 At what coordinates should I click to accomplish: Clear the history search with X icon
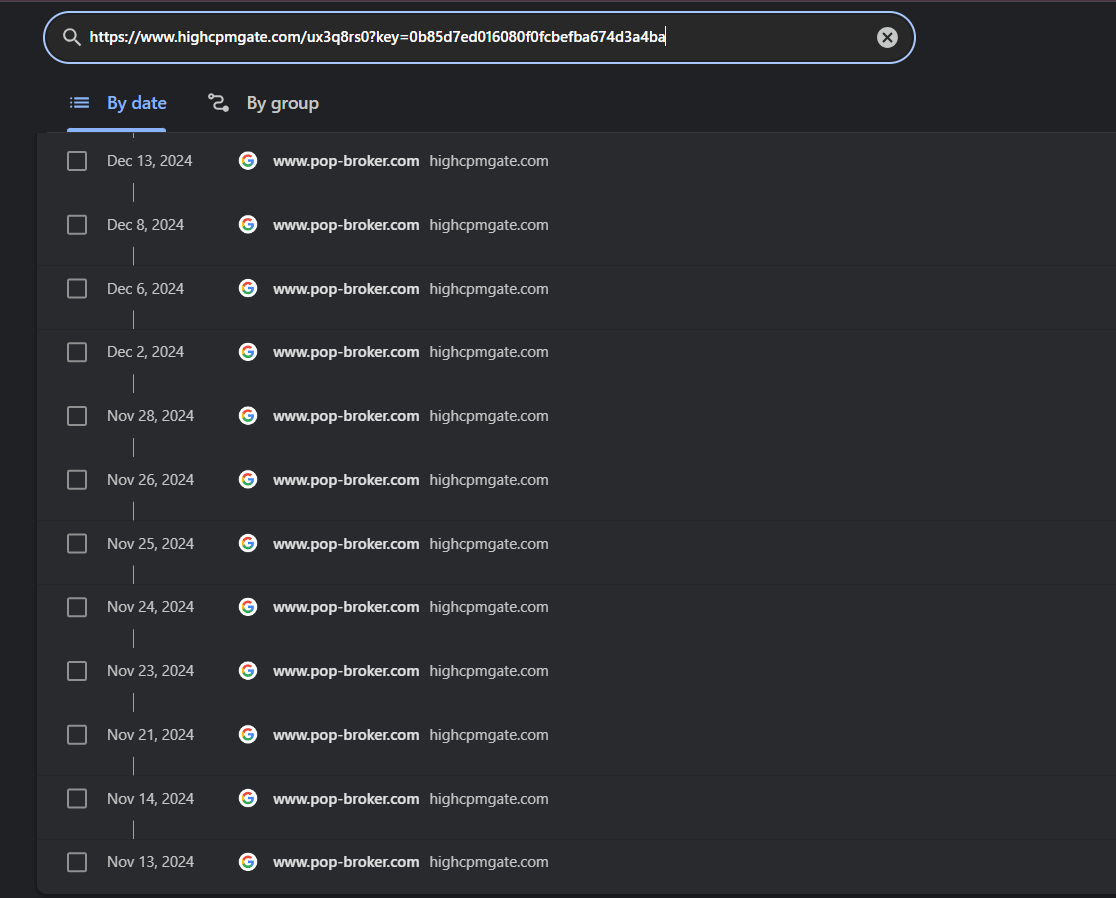click(x=887, y=37)
